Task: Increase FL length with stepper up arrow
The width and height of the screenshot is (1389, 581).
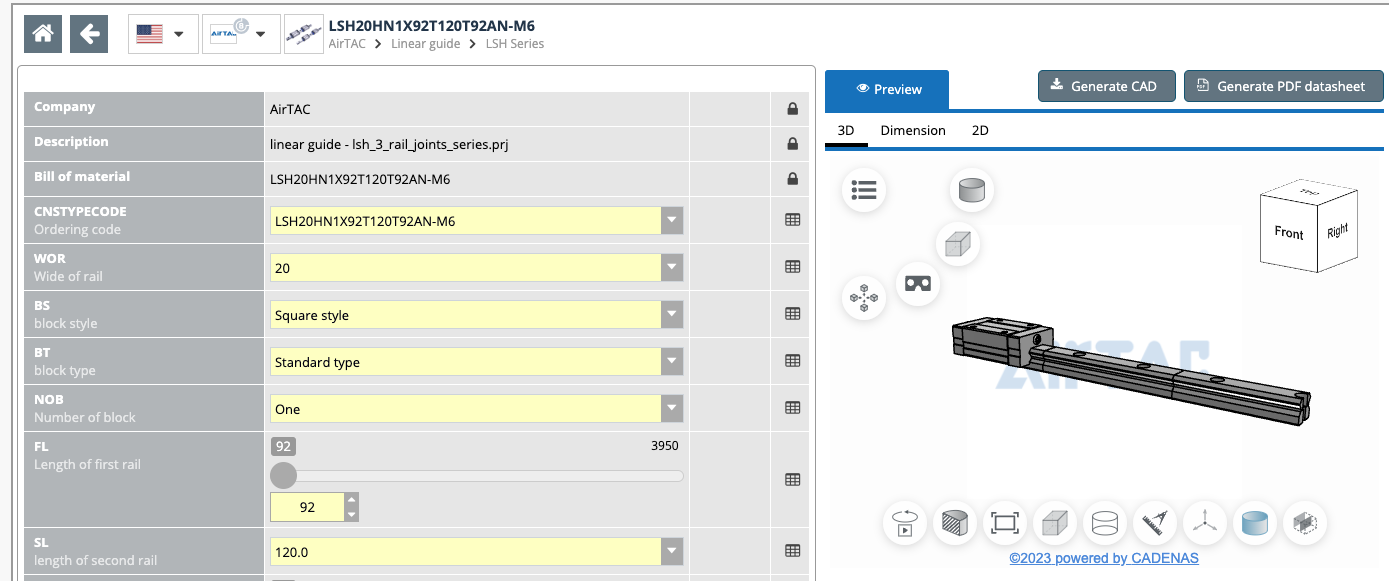Action: point(351,500)
